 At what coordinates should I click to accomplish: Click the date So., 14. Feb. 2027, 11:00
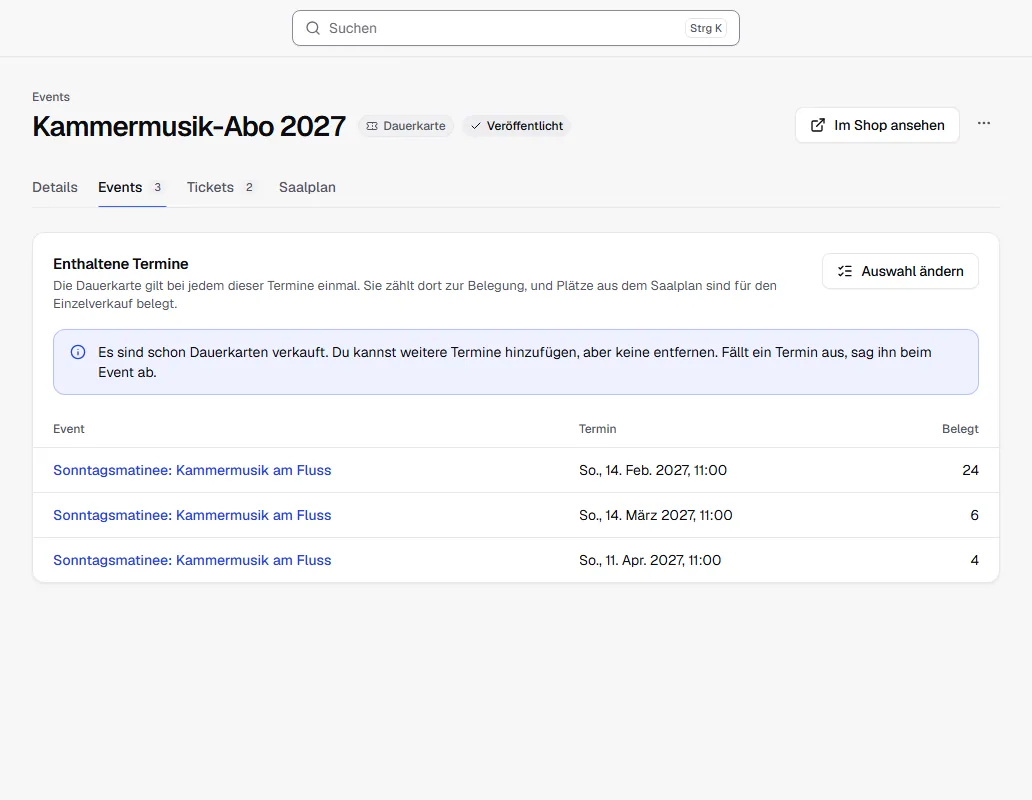coord(653,470)
